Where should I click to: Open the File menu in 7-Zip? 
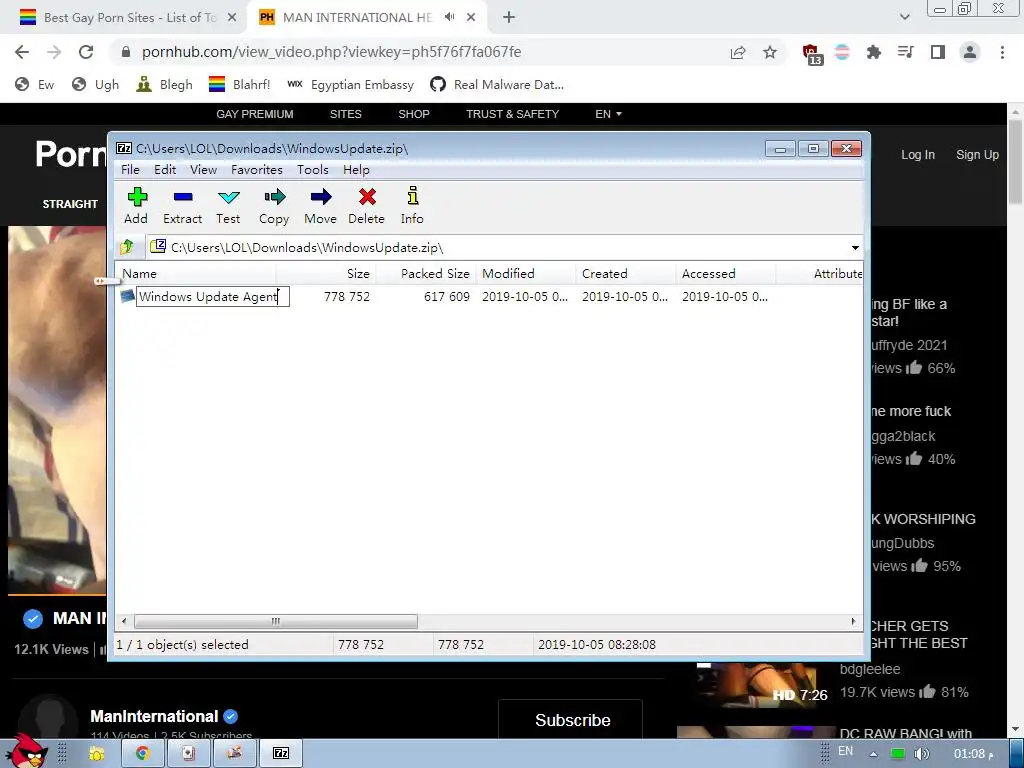pyautogui.click(x=130, y=170)
